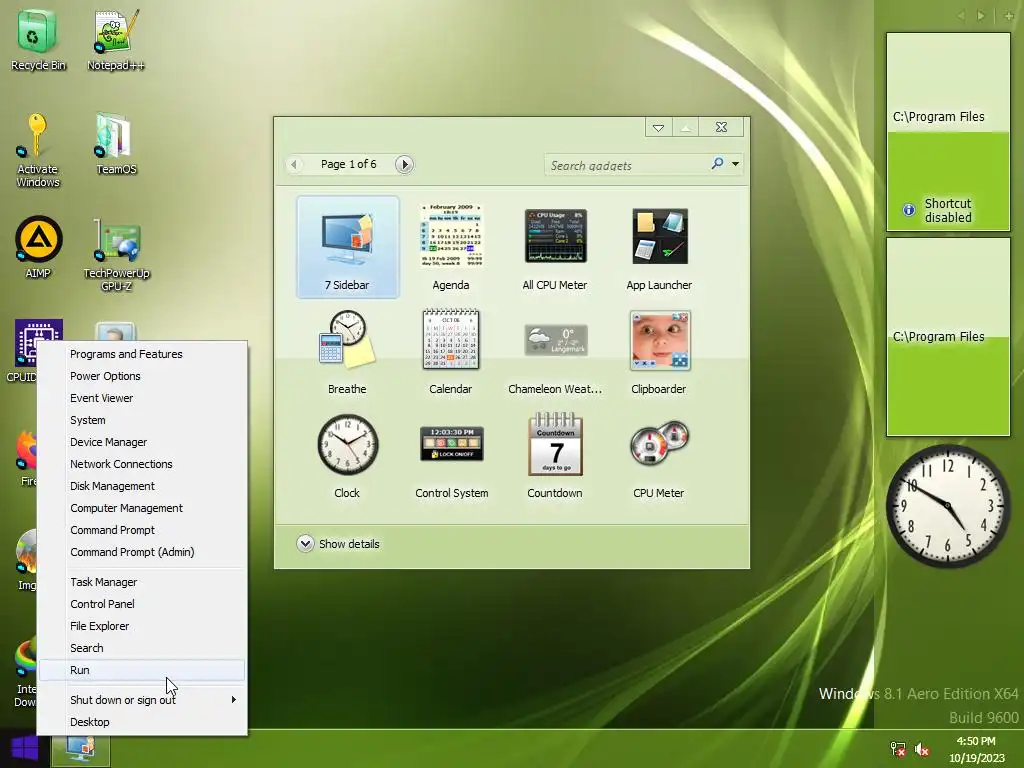
Task: Click the up-arrow button in gadget window title
Action: click(685, 127)
